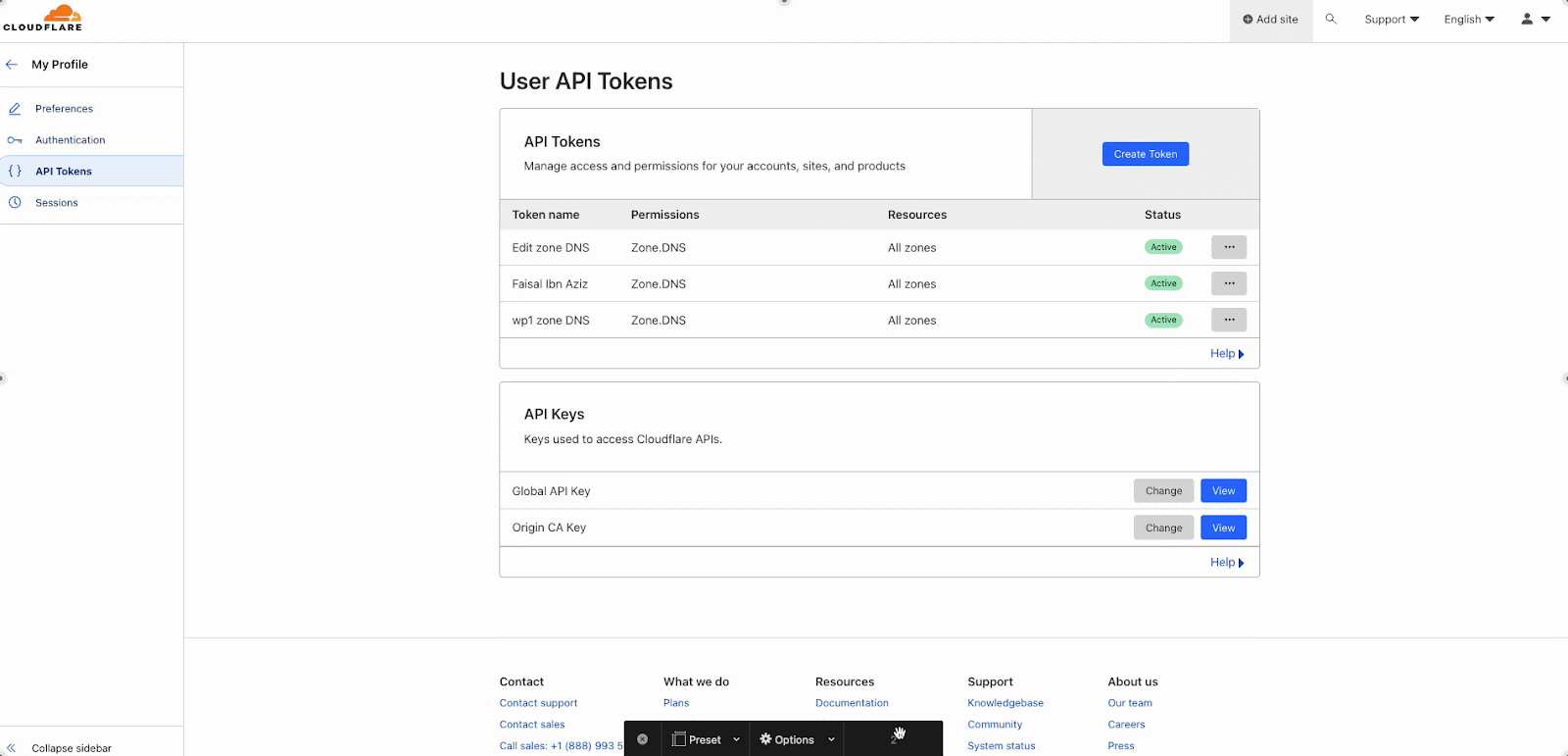1568x756 pixels.
Task: Click Zone.DNS permission in Edit zone DNS row
Action: point(659,248)
